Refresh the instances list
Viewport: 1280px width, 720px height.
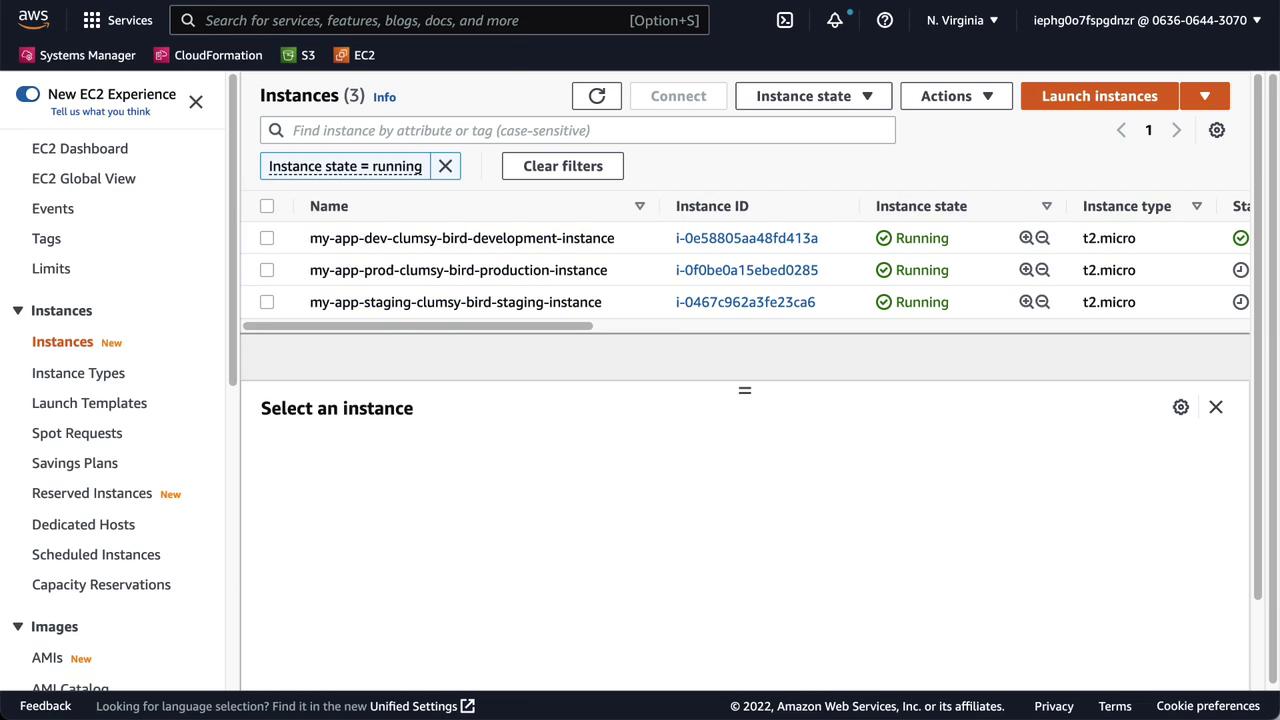click(597, 96)
